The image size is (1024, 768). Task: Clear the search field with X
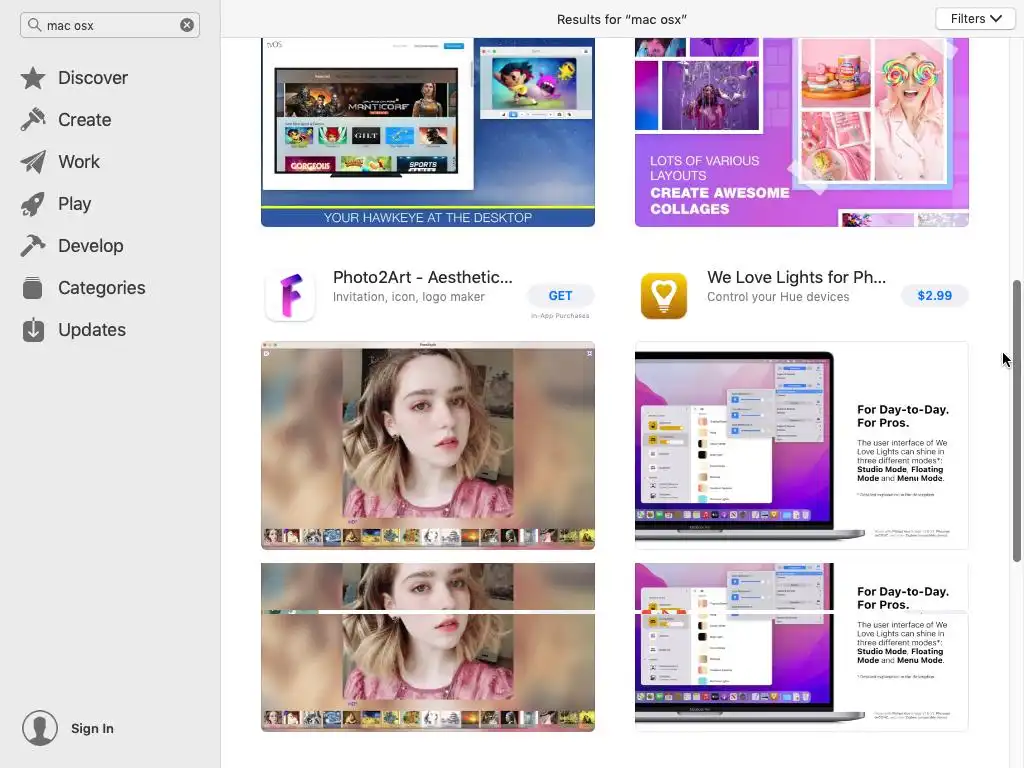point(187,25)
